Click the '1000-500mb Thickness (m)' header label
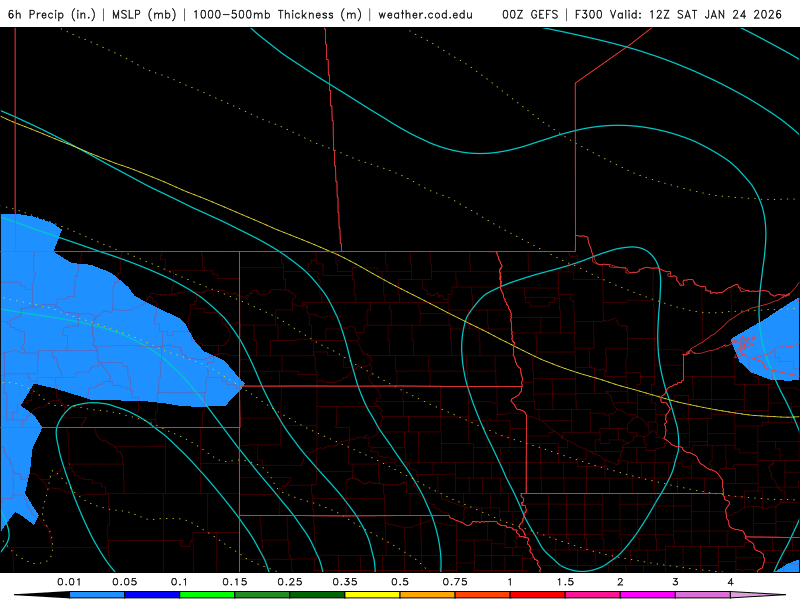Screen dimensions: 800x600 point(277,14)
